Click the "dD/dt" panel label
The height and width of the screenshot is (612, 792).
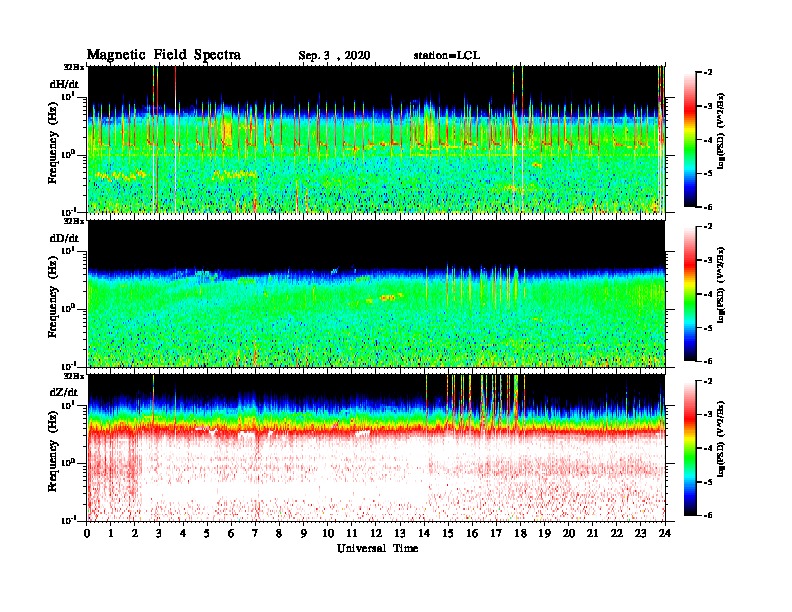[x=64, y=238]
